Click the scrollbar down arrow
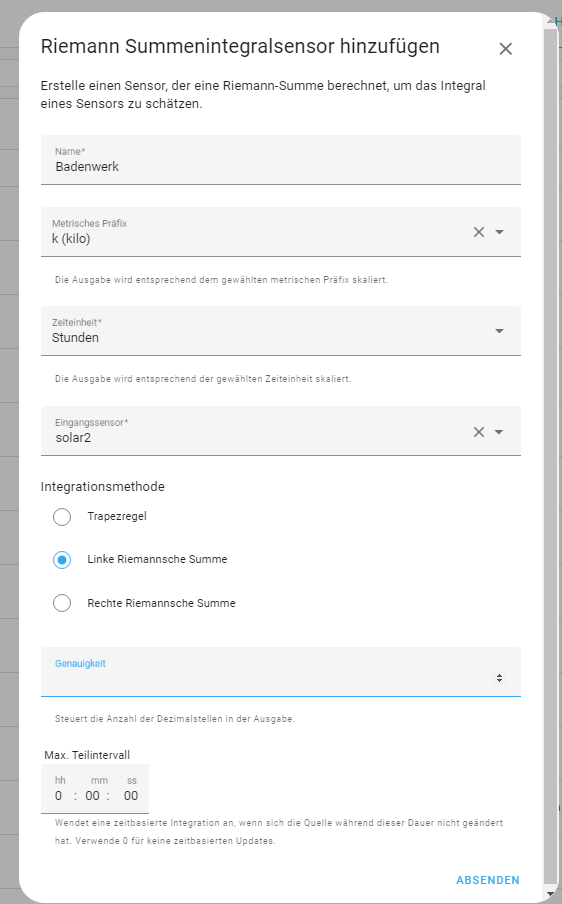This screenshot has width=562, height=904. 549,895
